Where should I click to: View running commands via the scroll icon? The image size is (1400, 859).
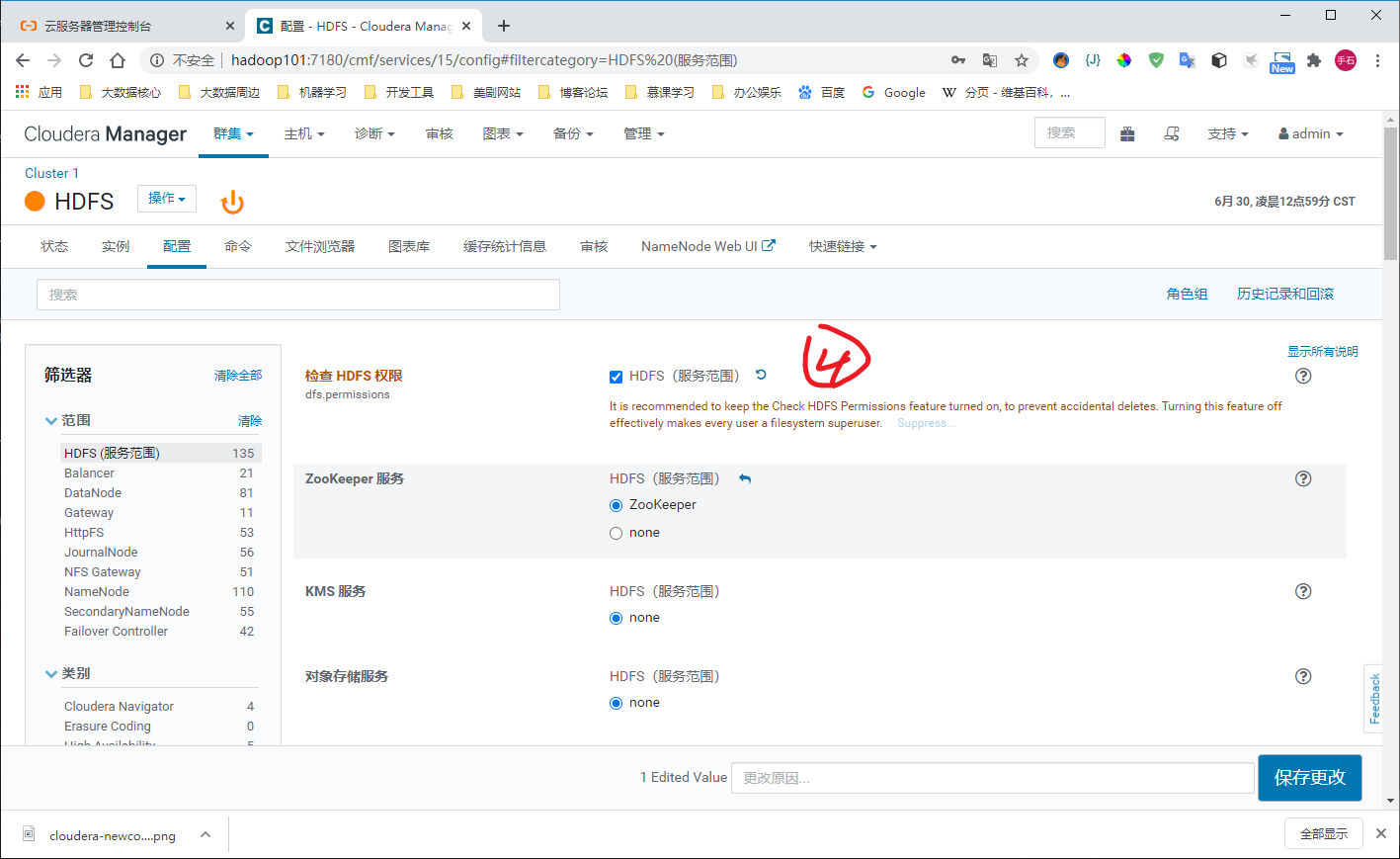pyautogui.click(x=1172, y=133)
